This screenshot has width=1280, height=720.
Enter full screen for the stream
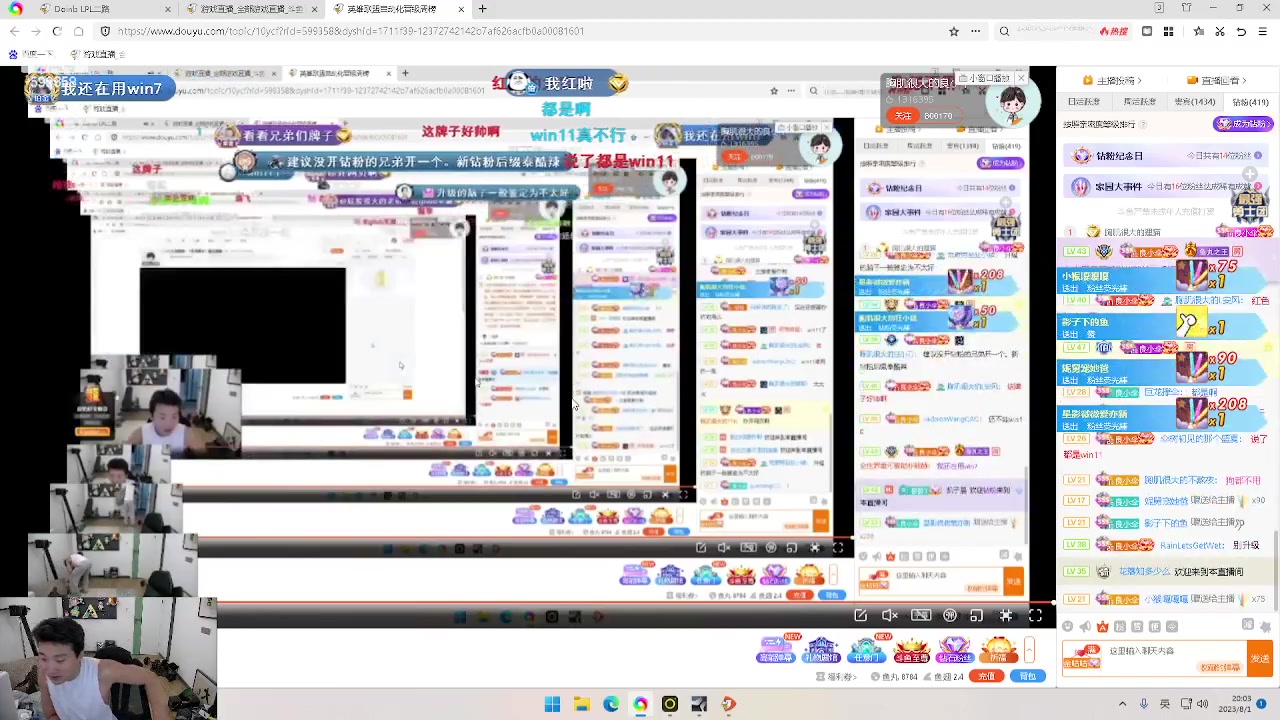click(x=1035, y=616)
